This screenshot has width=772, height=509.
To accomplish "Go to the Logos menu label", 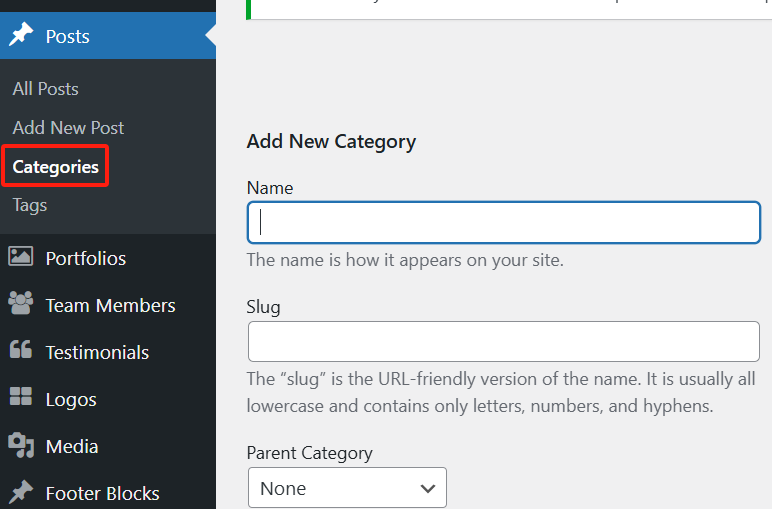I will coord(71,399).
